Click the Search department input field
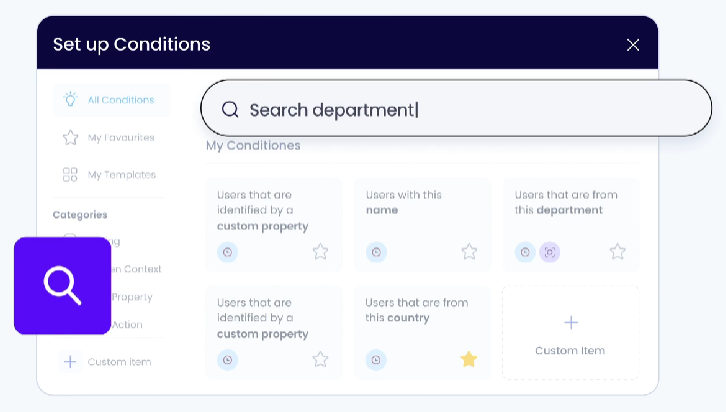Image resolution: width=726 pixels, height=412 pixels. coord(456,108)
